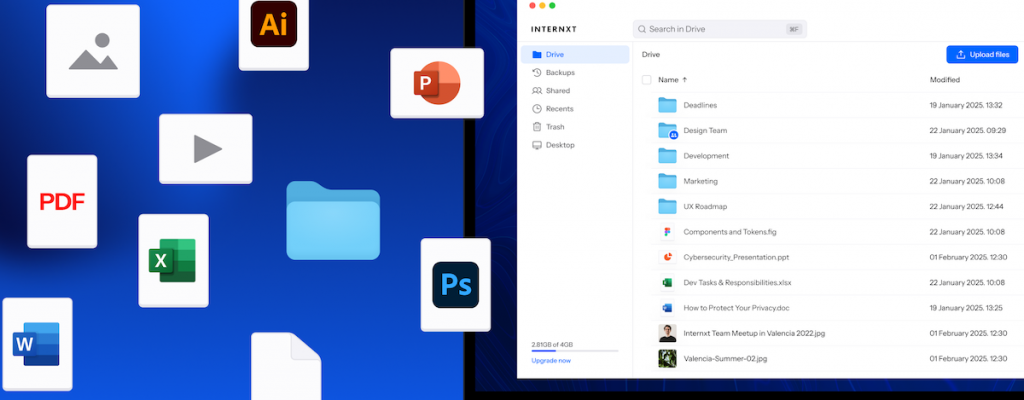
Task: Click the storage usage progress bar
Action: coord(574,351)
